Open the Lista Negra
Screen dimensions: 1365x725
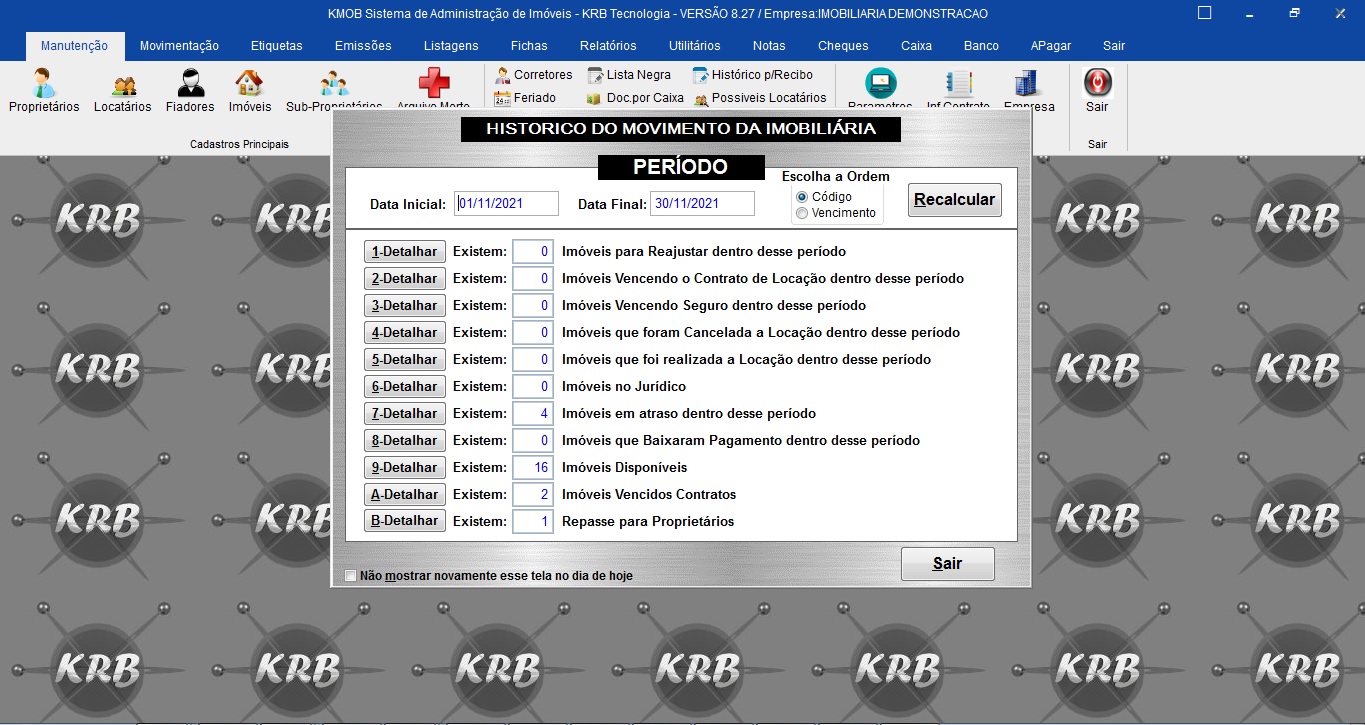pos(629,75)
